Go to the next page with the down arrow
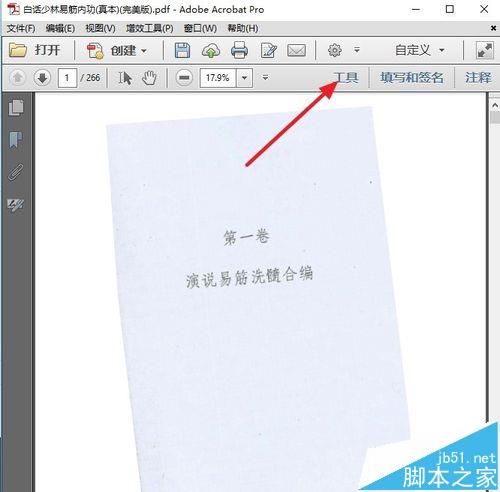The image size is (500, 492). point(42,78)
